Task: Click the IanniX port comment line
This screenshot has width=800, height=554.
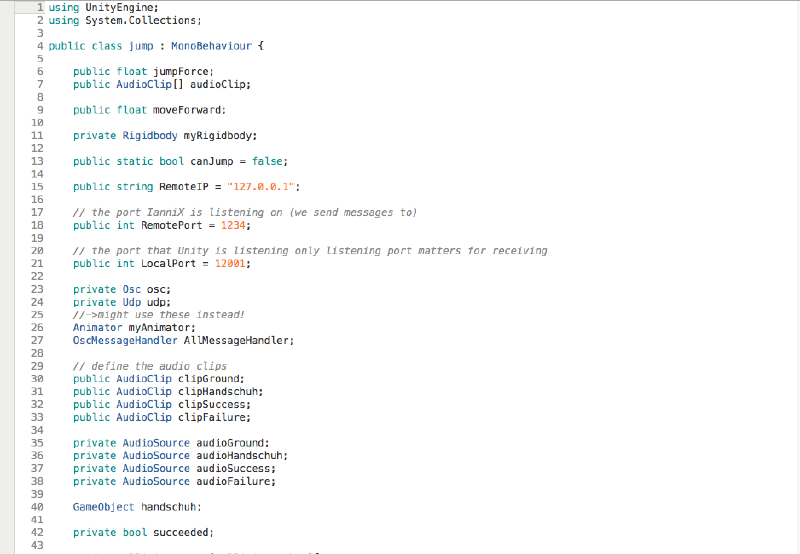Action: point(244,212)
